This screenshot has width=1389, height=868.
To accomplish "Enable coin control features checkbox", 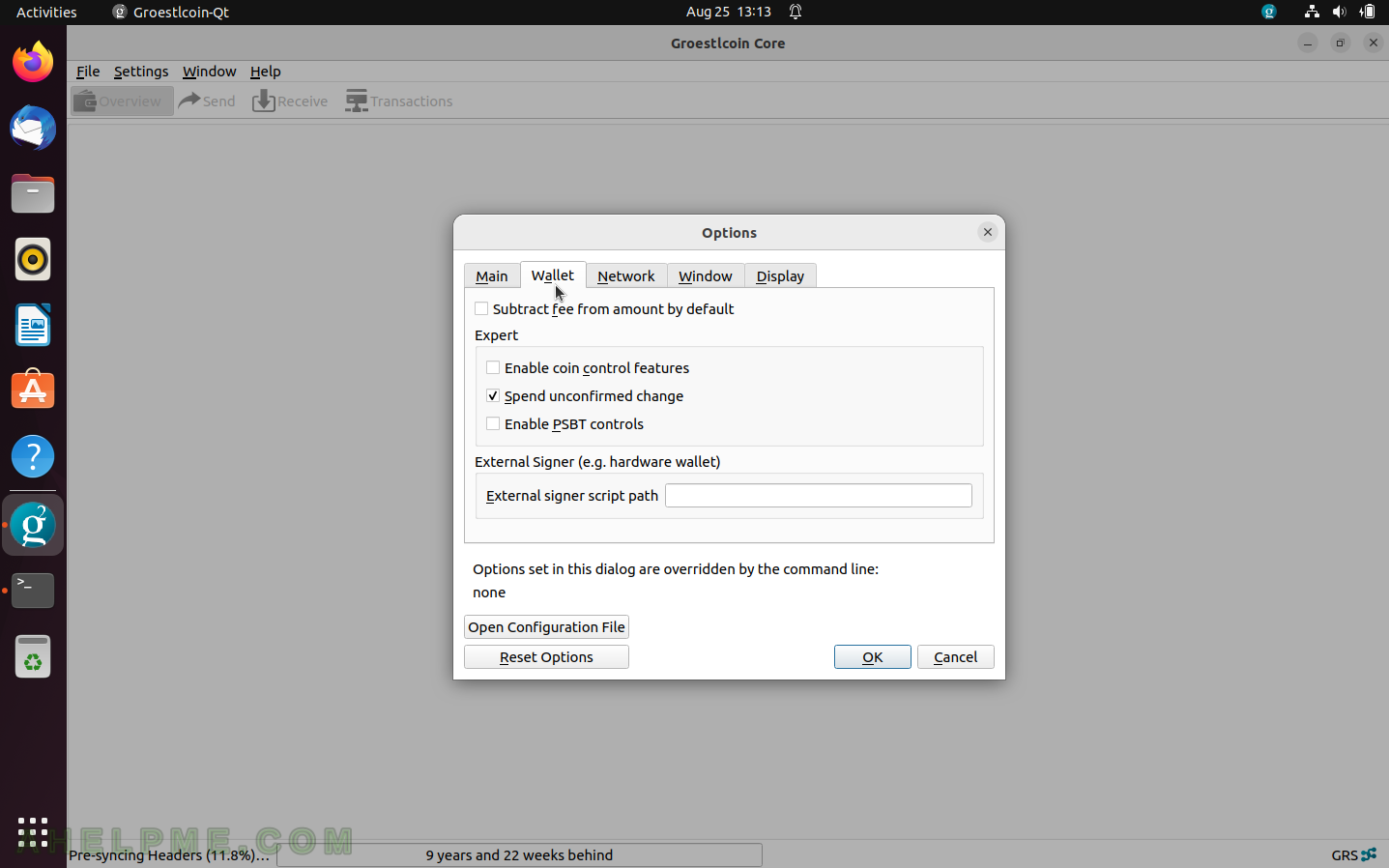I will pyautogui.click(x=588, y=368).
